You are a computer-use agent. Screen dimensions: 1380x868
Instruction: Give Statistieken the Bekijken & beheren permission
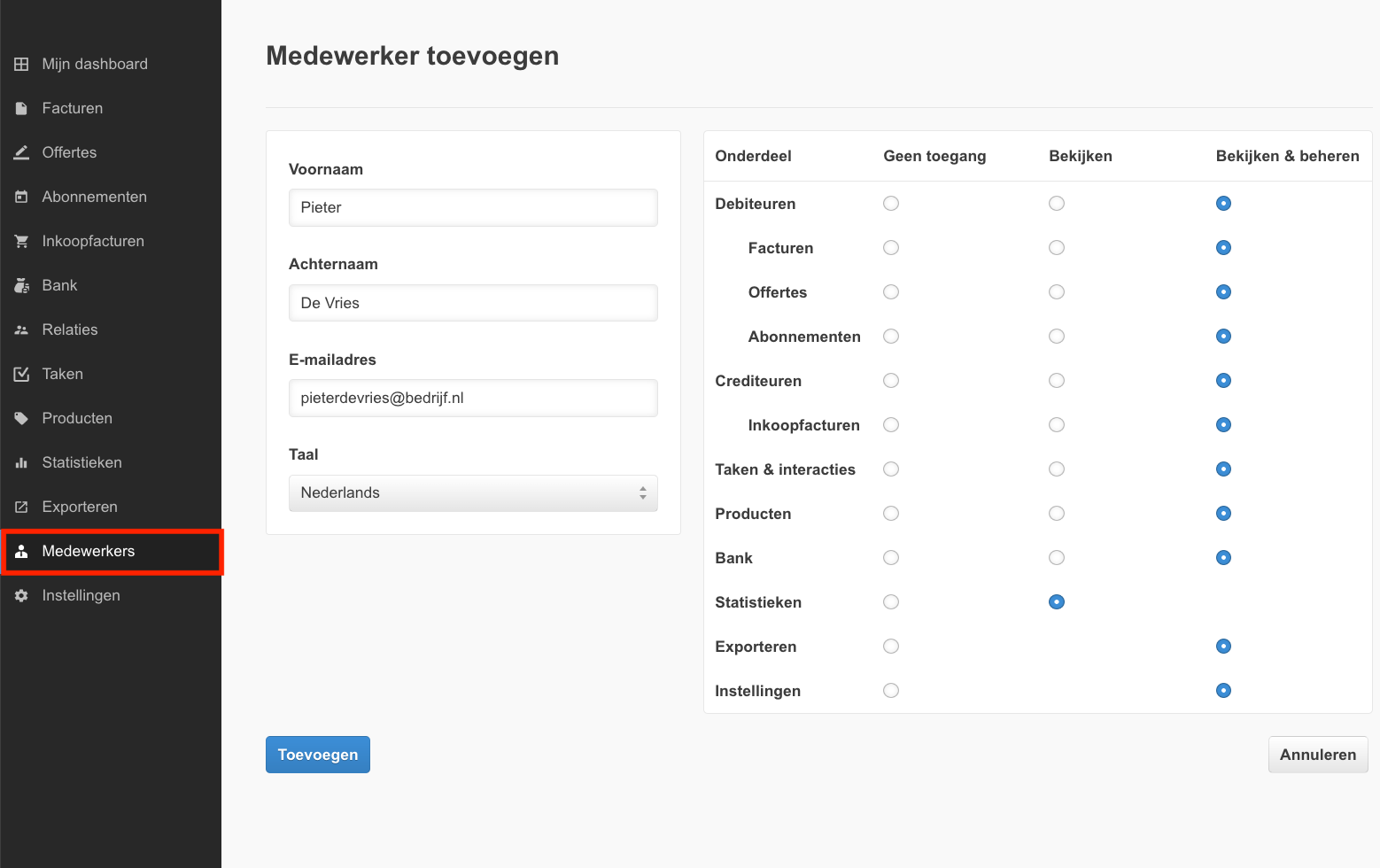click(x=1223, y=601)
